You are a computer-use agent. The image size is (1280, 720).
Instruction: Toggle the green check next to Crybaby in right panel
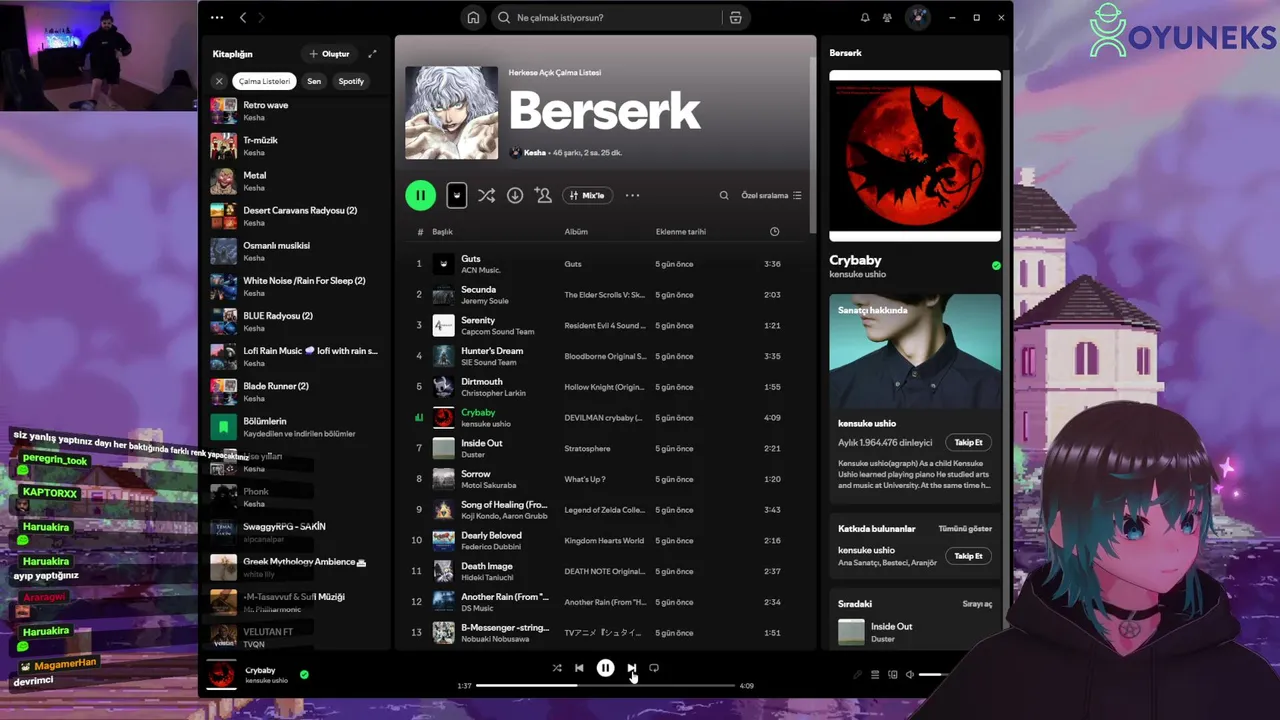tap(996, 266)
